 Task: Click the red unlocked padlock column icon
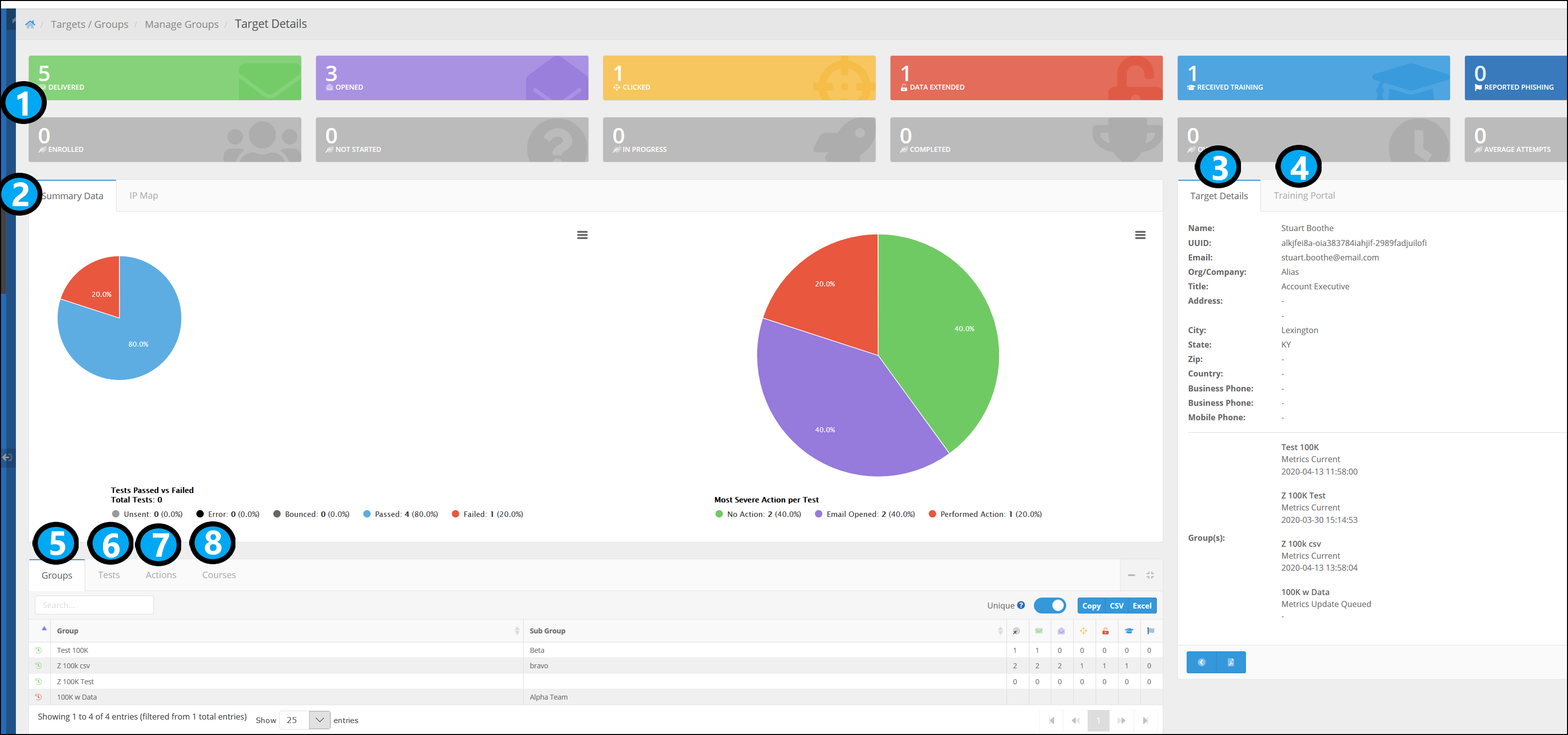tap(1106, 631)
